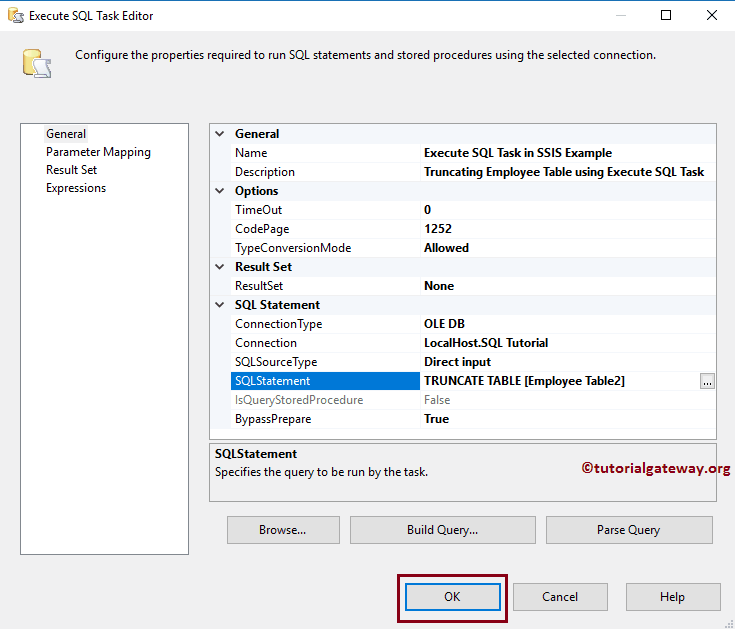Select TypeConversionMode value Allowed

(568, 248)
